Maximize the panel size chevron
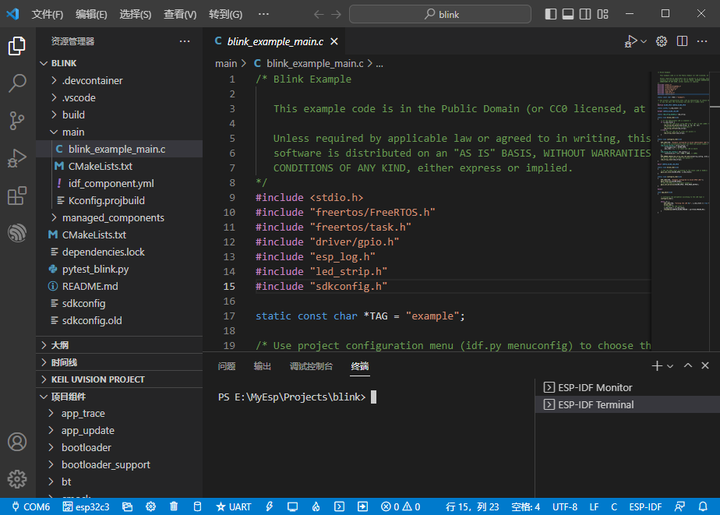Screen dimensions: 720x515 coord(688,366)
